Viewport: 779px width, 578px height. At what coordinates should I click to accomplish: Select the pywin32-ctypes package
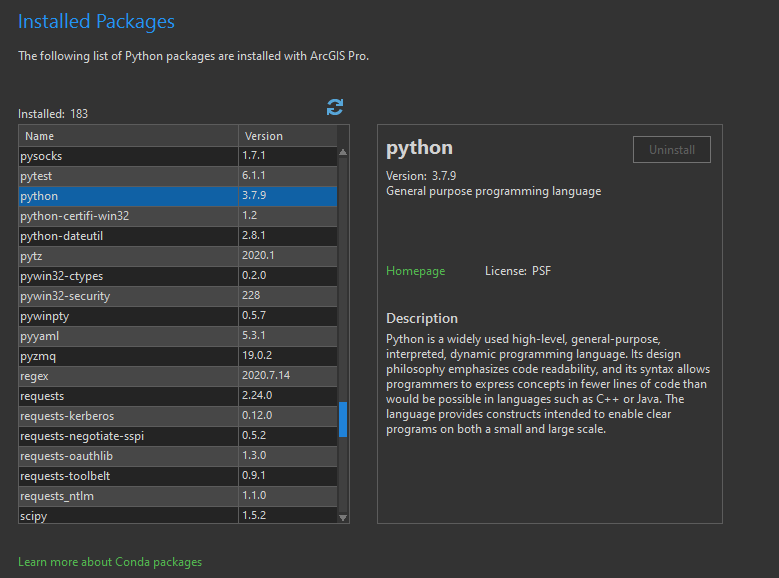pyautogui.click(x=178, y=276)
